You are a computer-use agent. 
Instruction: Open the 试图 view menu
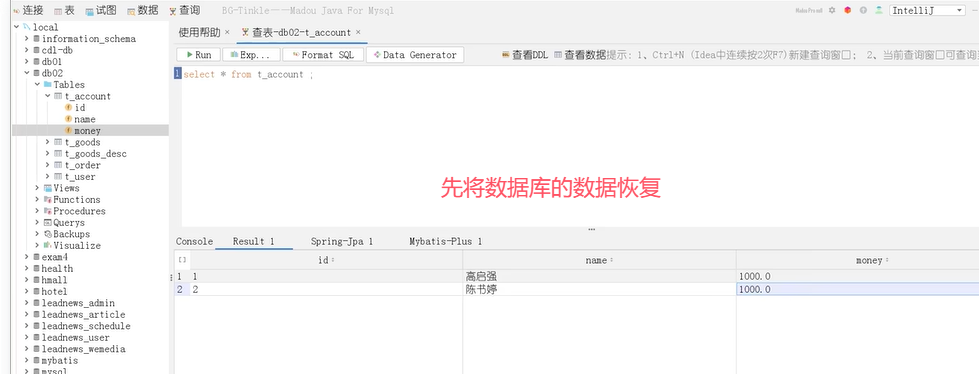(x=101, y=11)
